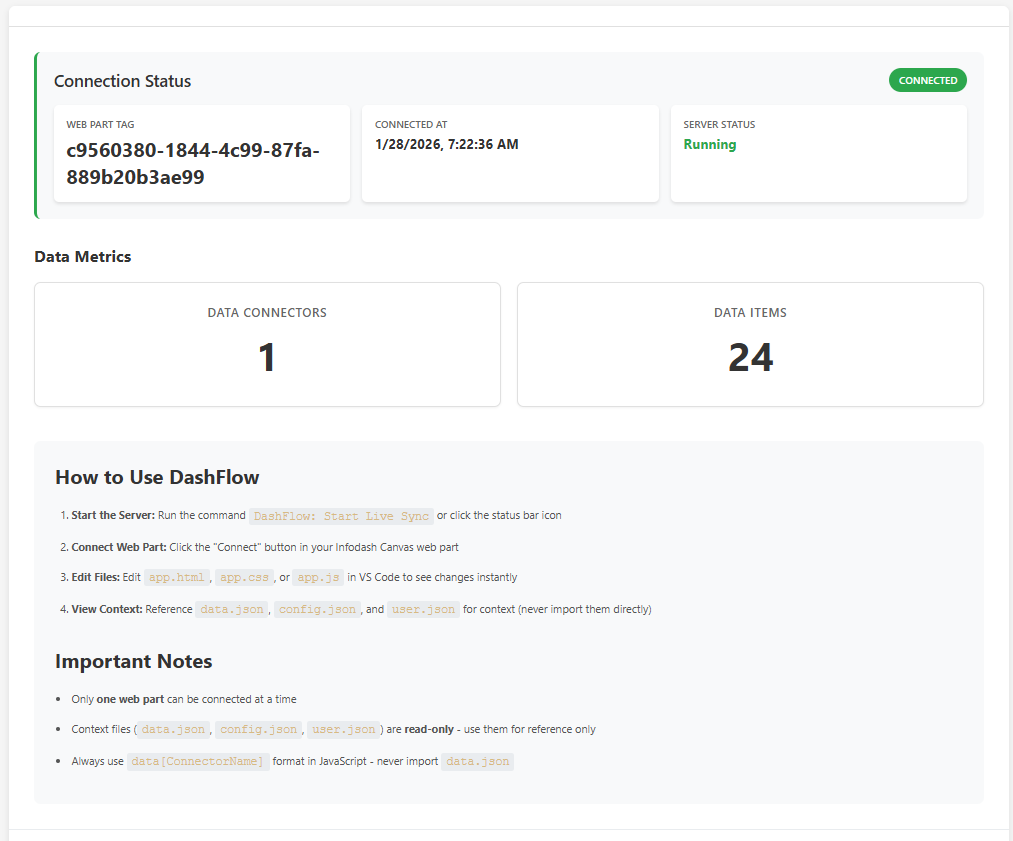1013x841 pixels.
Task: Click the app.css code chip
Action: [244, 577]
